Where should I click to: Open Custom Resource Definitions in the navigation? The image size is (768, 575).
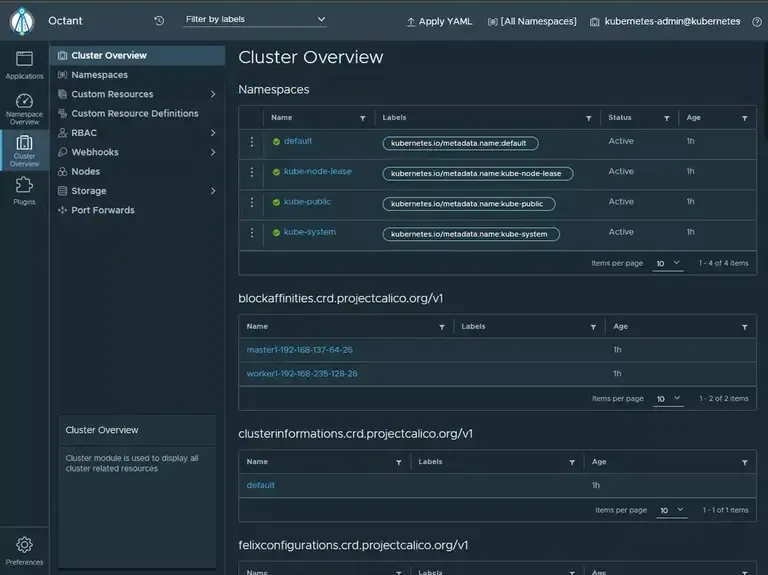tap(137, 114)
